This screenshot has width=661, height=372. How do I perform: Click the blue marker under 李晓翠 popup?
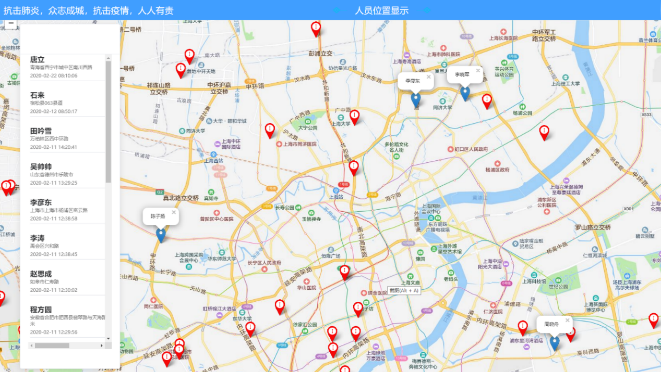coord(465,94)
